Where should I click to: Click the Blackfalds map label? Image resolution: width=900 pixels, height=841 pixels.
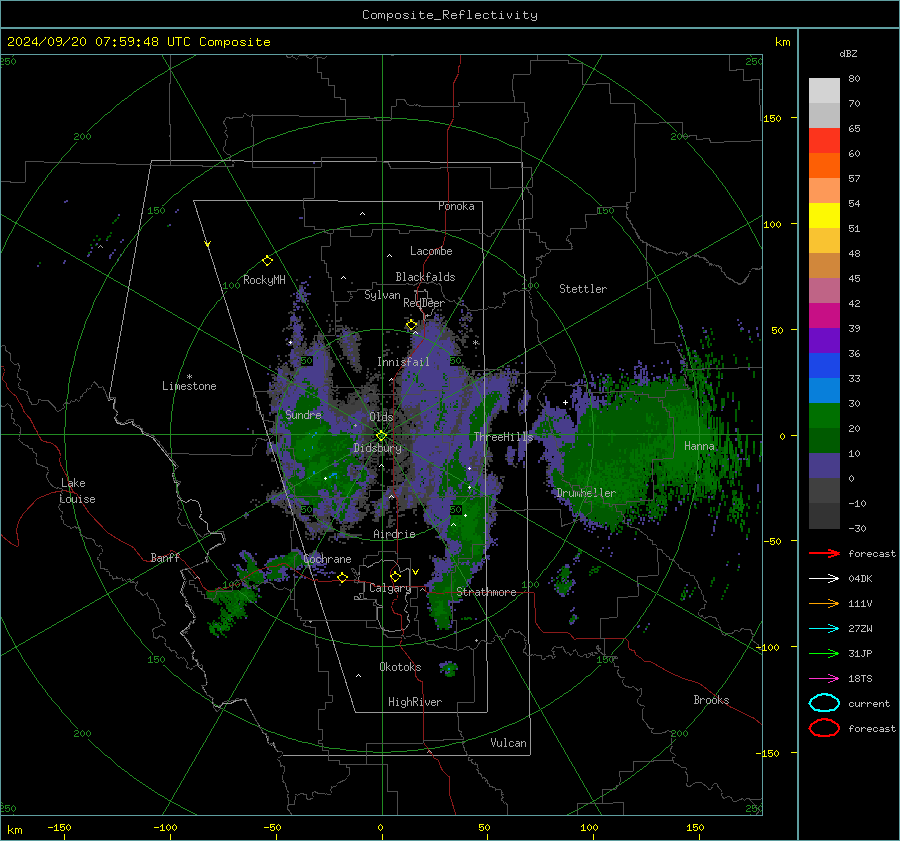pyautogui.click(x=425, y=277)
